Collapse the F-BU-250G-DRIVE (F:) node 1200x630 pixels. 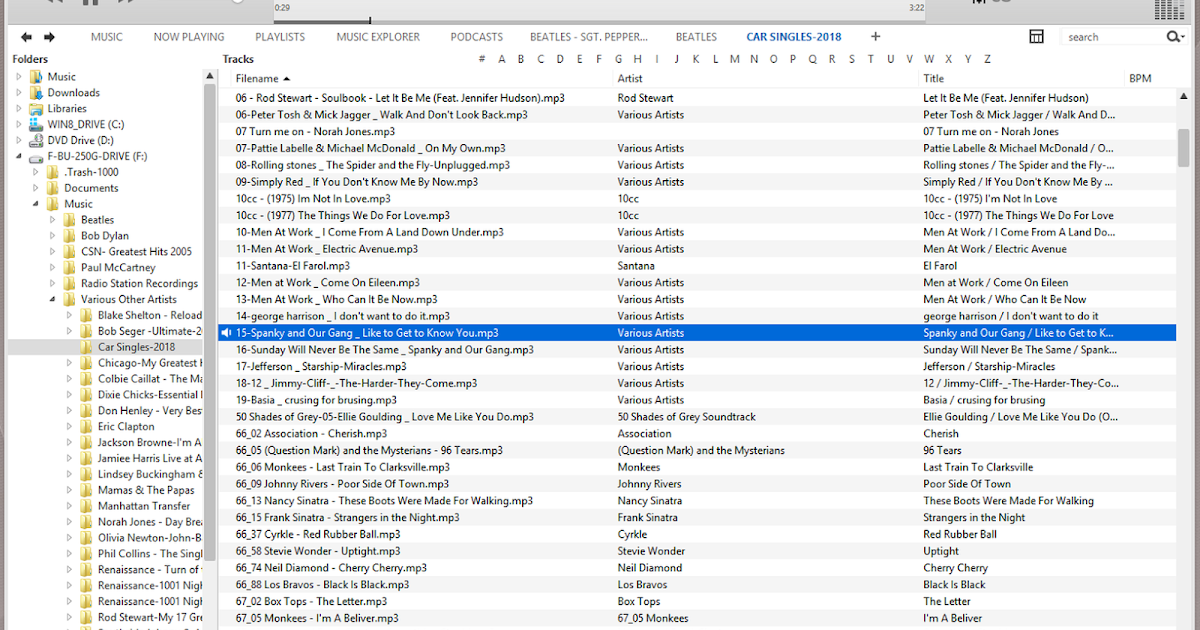tap(19, 157)
